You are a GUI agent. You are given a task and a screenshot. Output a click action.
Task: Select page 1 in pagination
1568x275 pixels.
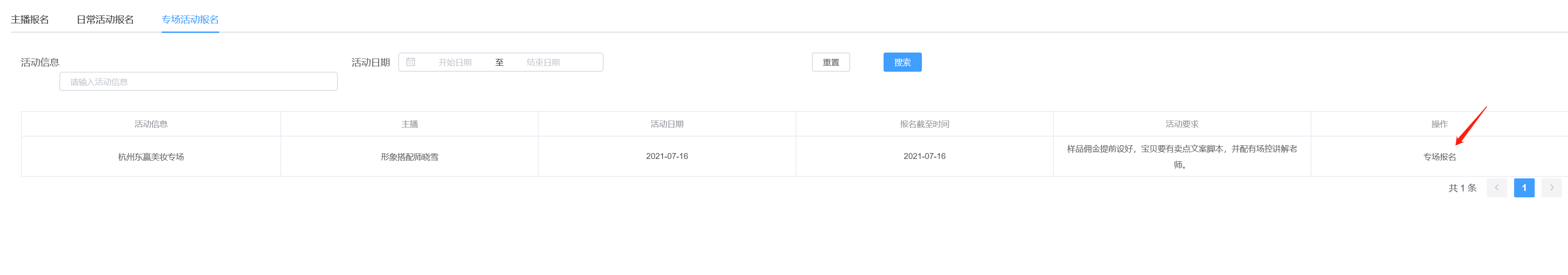click(x=1524, y=187)
